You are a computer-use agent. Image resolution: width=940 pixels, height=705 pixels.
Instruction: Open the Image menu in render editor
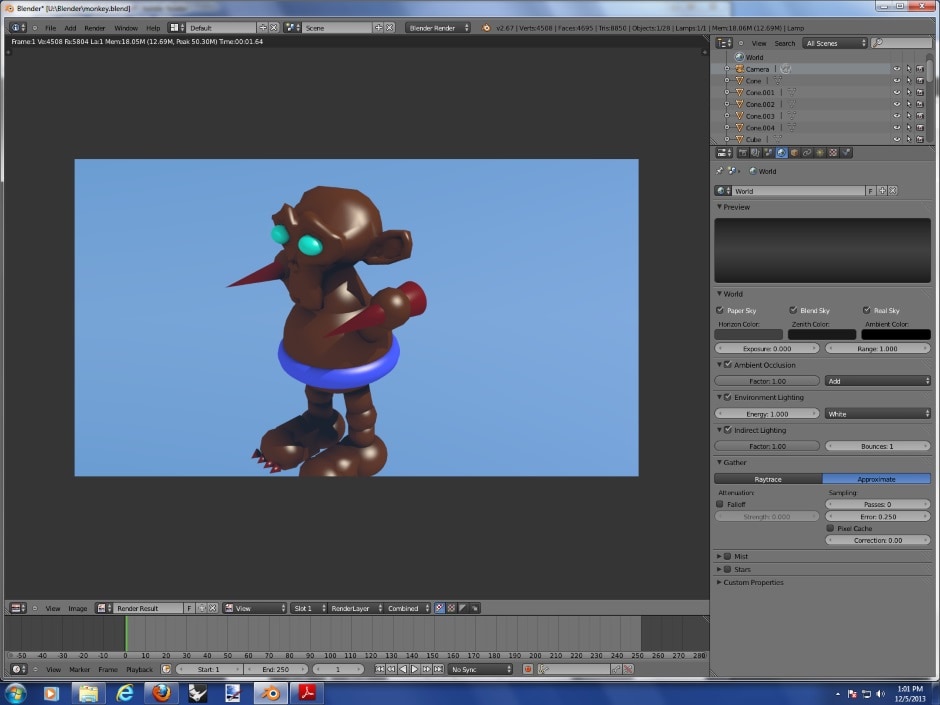tap(78, 608)
